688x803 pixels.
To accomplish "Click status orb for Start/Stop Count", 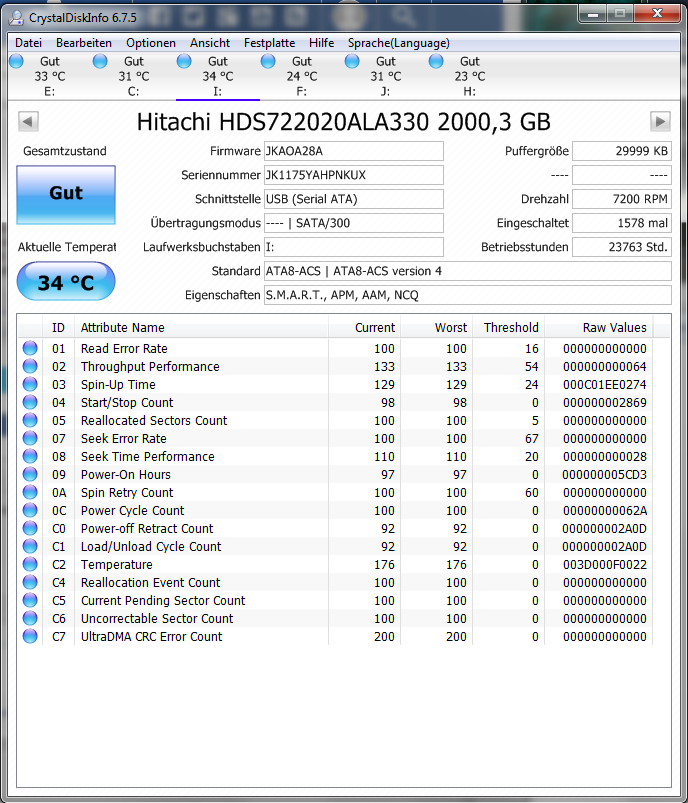I will pos(30,402).
